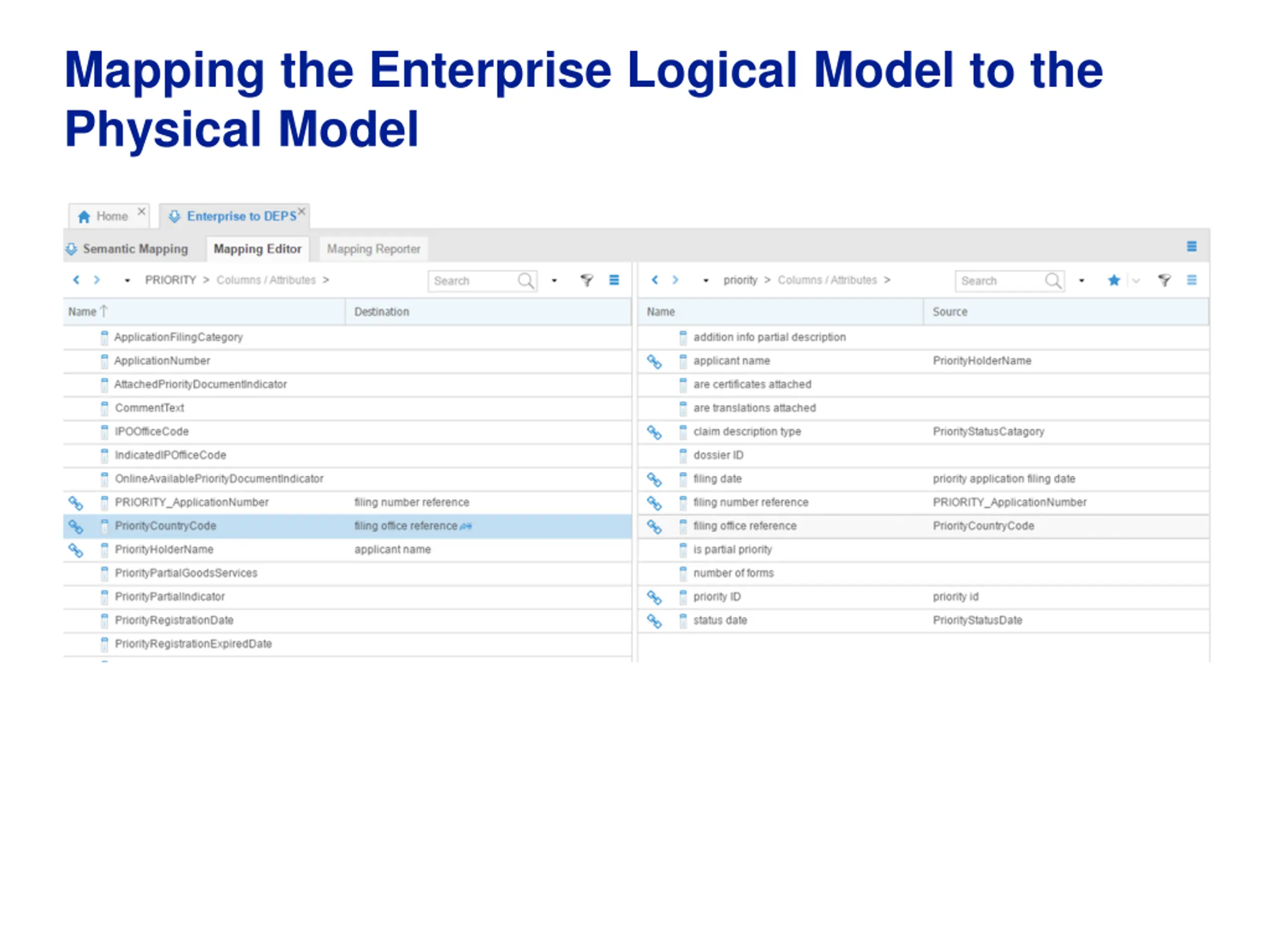Image resolution: width=1270 pixels, height=952 pixels.
Task: Open the history dropdown beside PRIORITY breadcrumb
Action: coord(127,281)
